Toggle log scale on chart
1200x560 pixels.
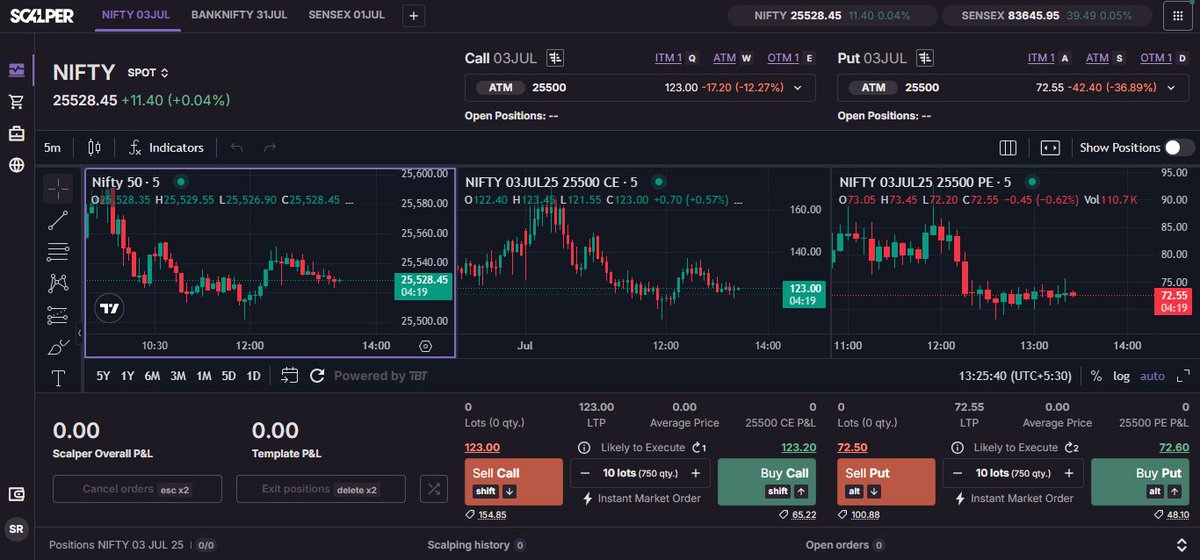pos(1121,376)
